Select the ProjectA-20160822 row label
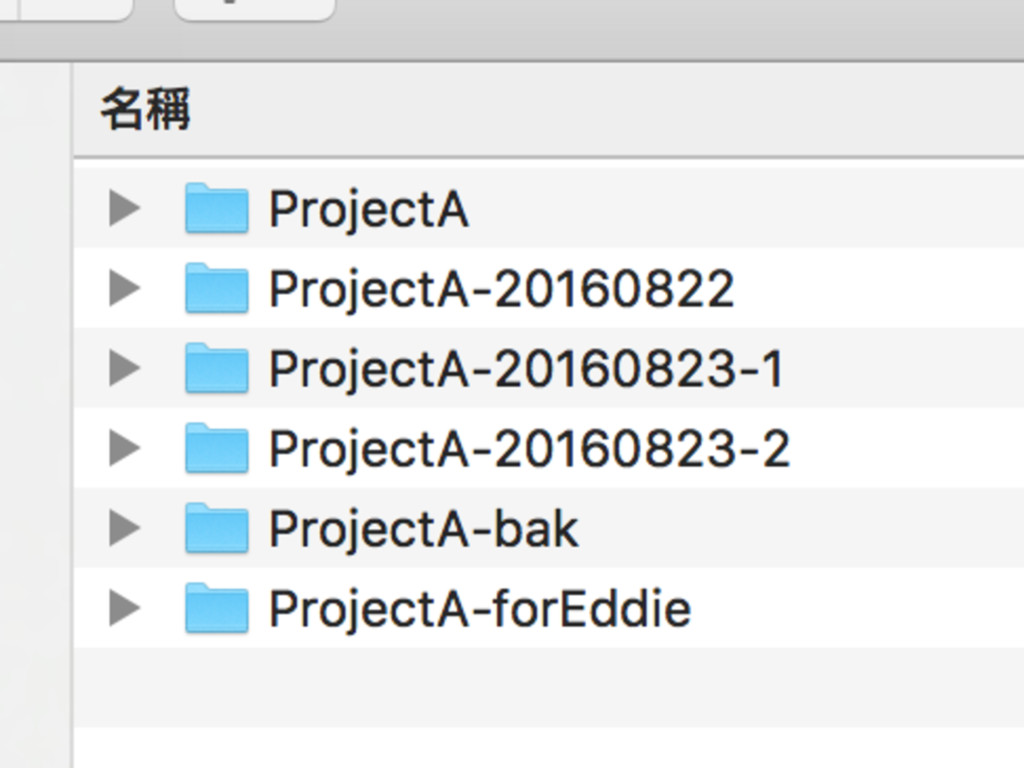Screen dimensions: 1024x768 tap(501, 290)
